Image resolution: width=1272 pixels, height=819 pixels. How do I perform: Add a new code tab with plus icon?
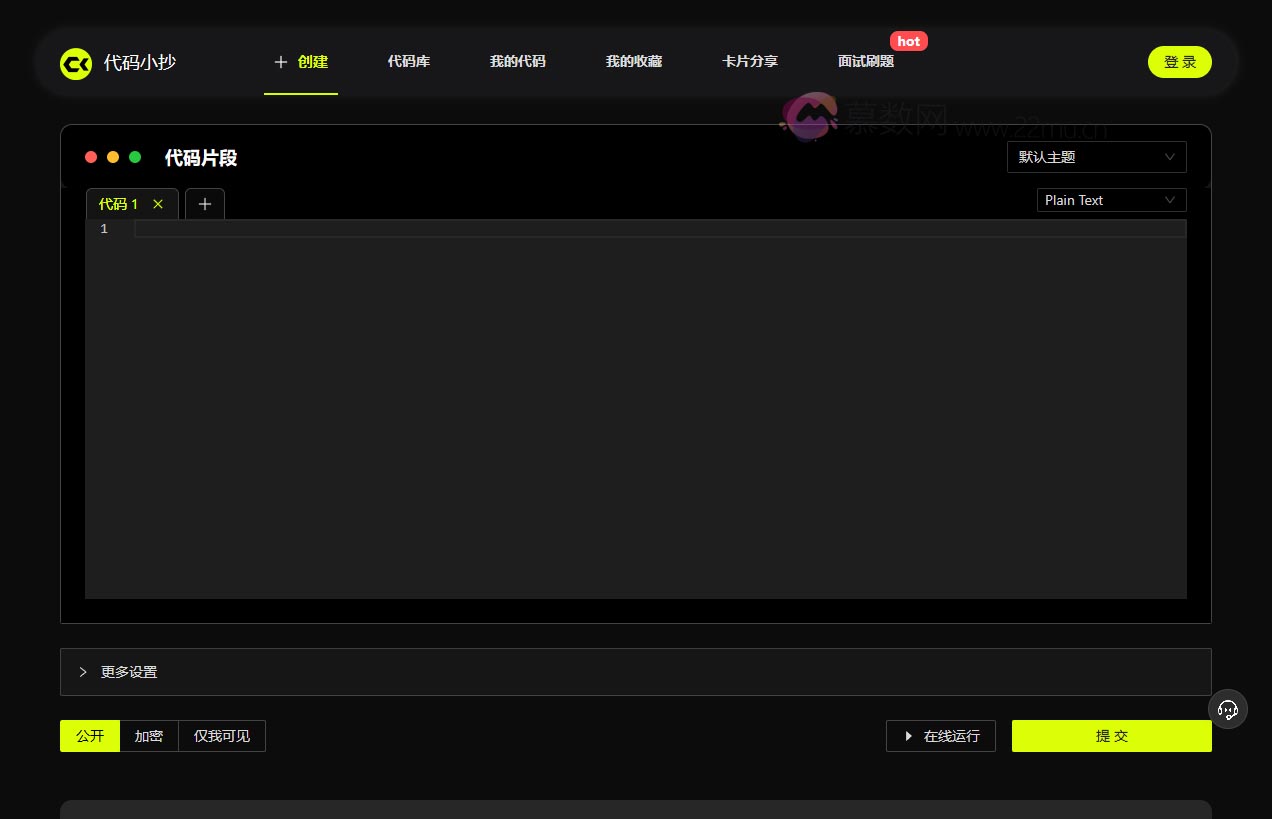(x=205, y=204)
